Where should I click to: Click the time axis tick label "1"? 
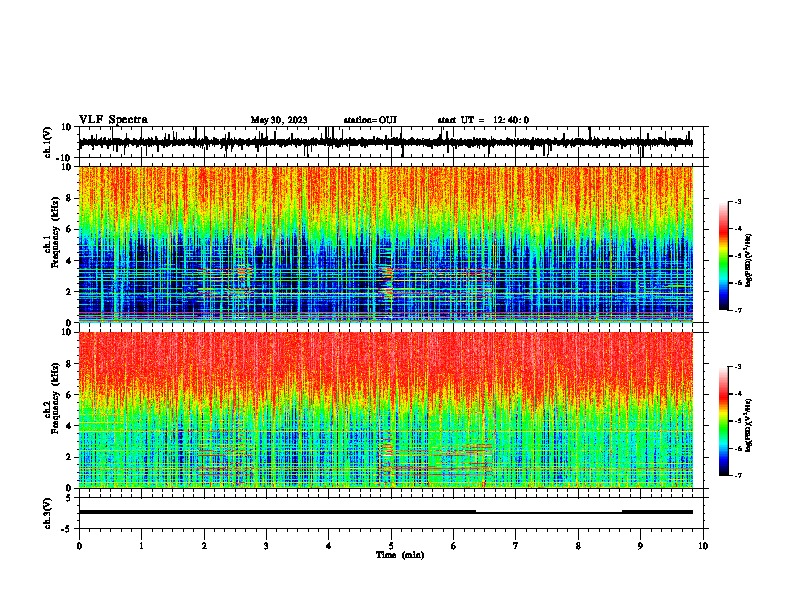141,546
